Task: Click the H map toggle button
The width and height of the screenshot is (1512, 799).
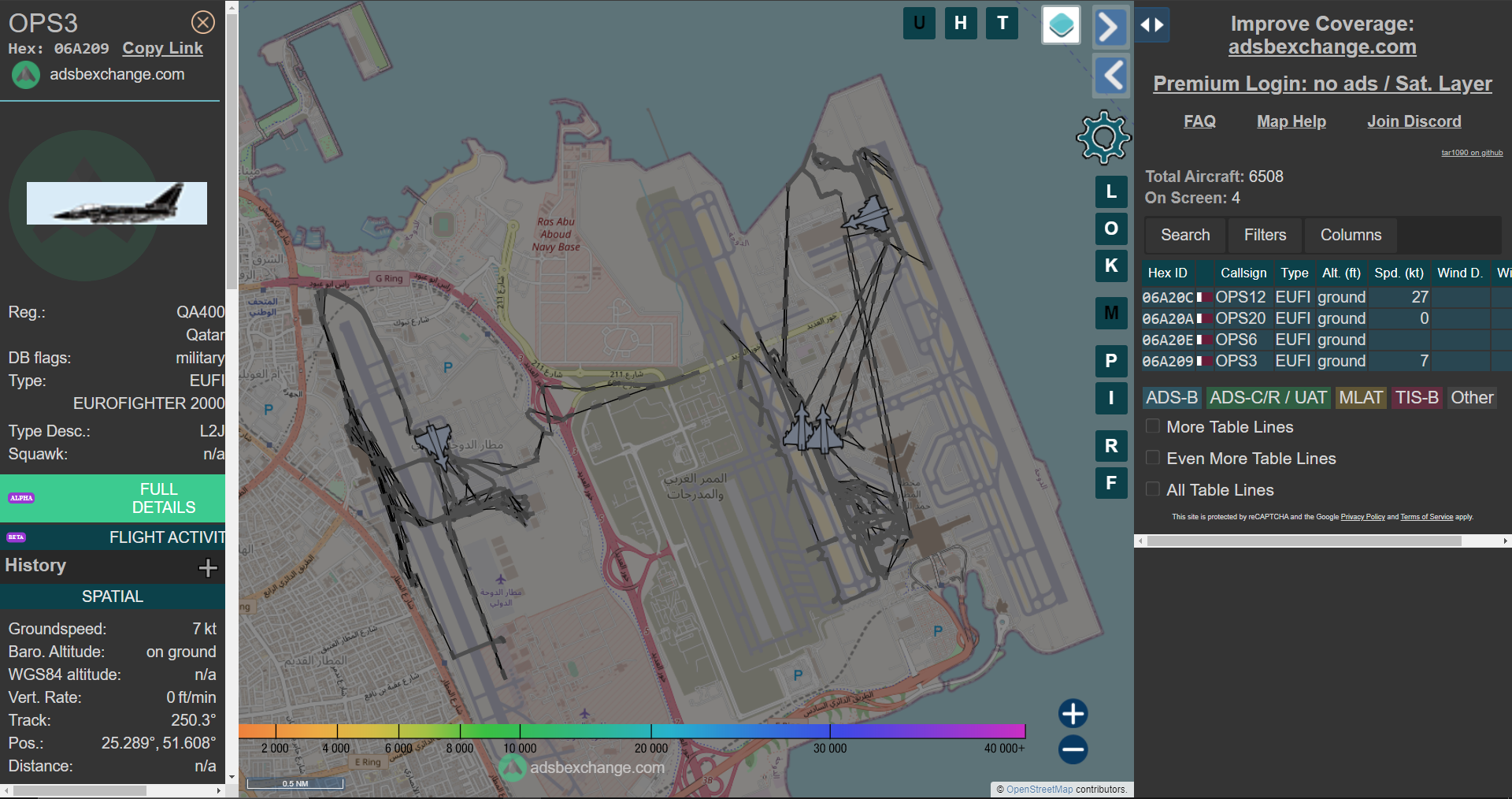Action: [961, 23]
